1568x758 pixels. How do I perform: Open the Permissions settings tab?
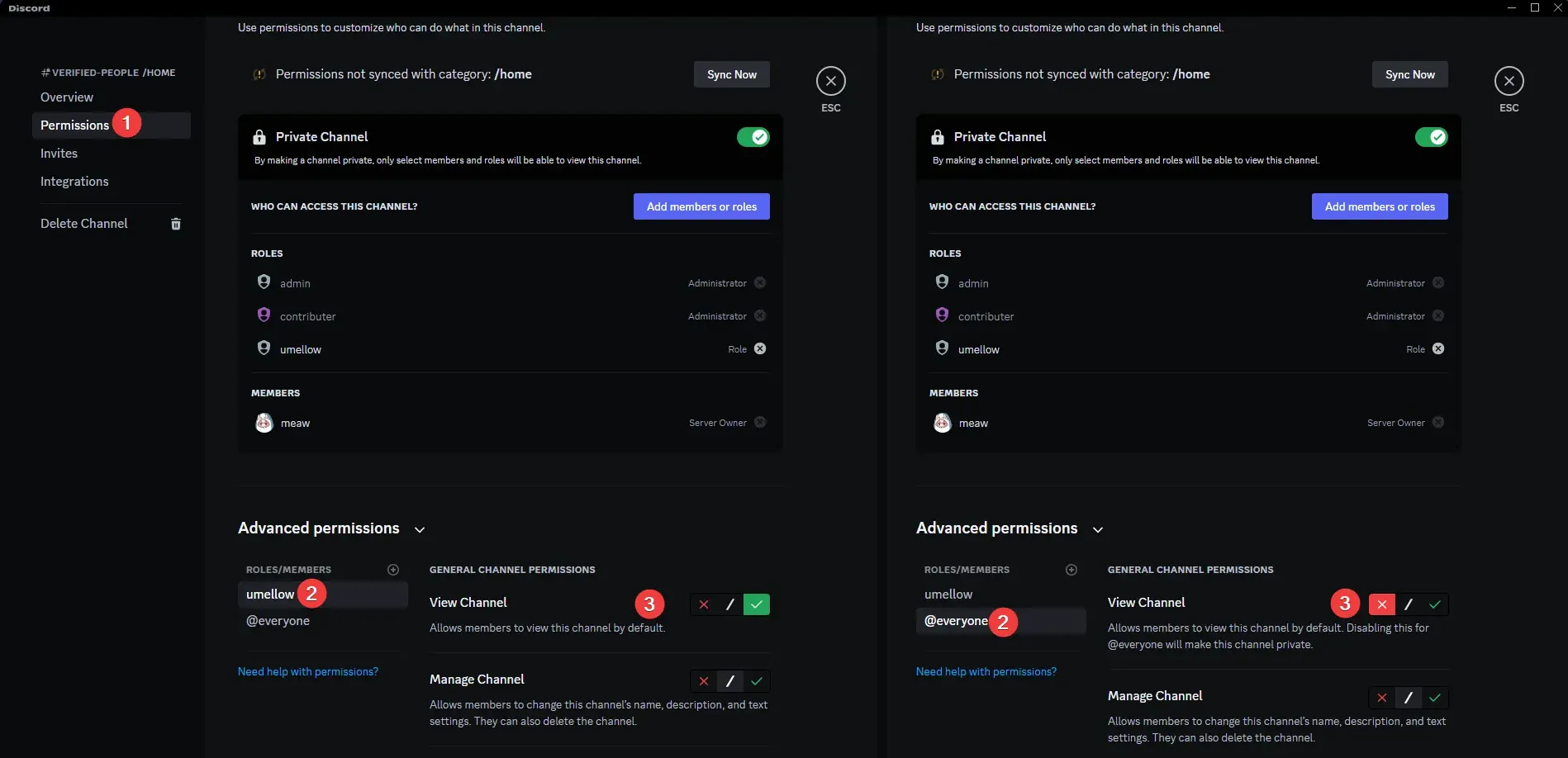[112, 126]
